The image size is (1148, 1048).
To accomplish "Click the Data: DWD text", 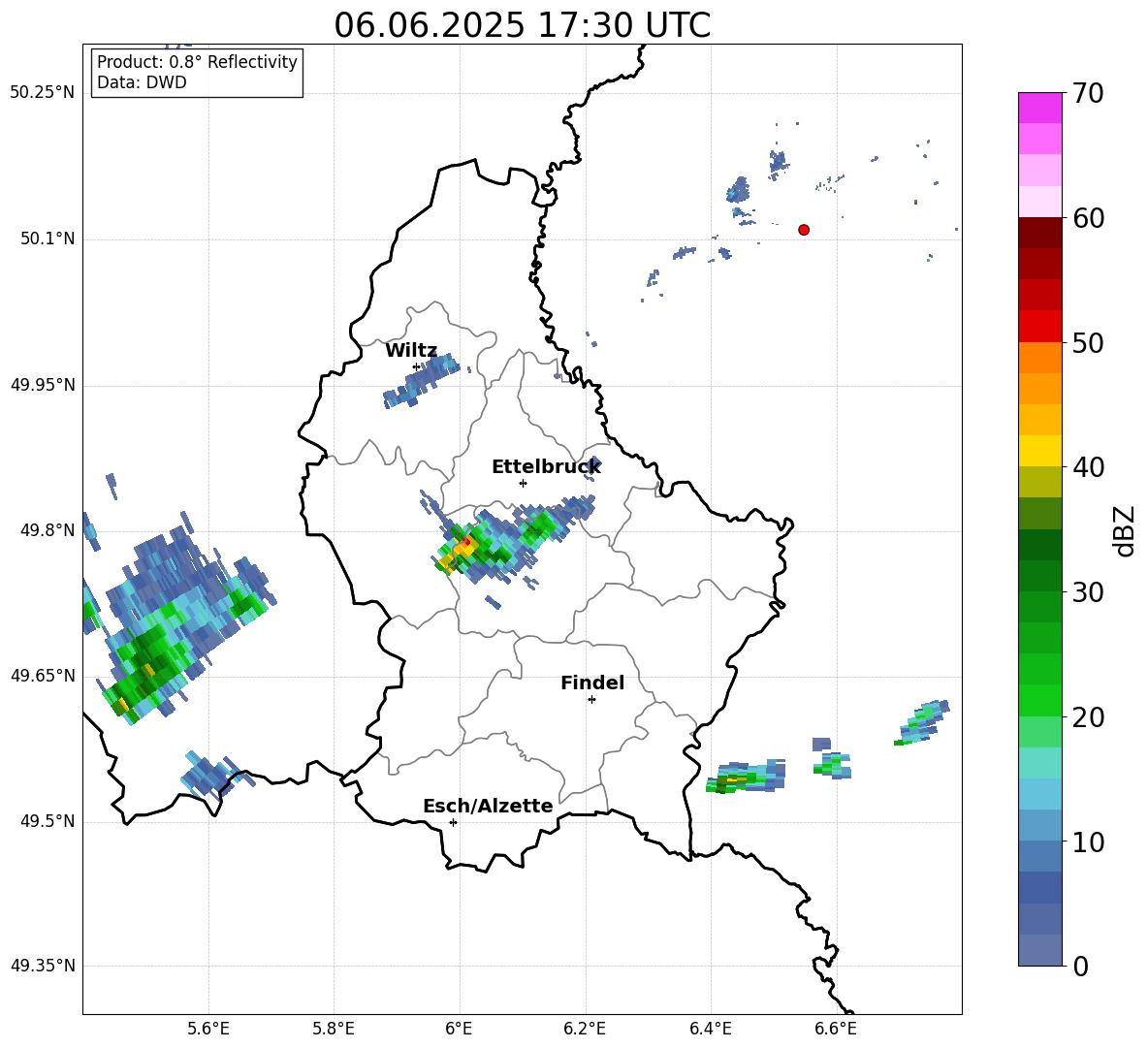I will 142,82.
